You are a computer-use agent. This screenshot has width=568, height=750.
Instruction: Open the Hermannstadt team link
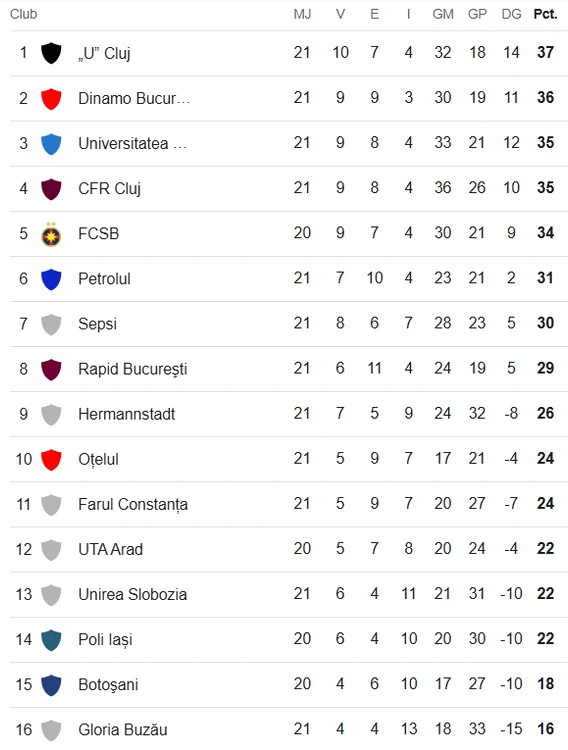coord(127,414)
